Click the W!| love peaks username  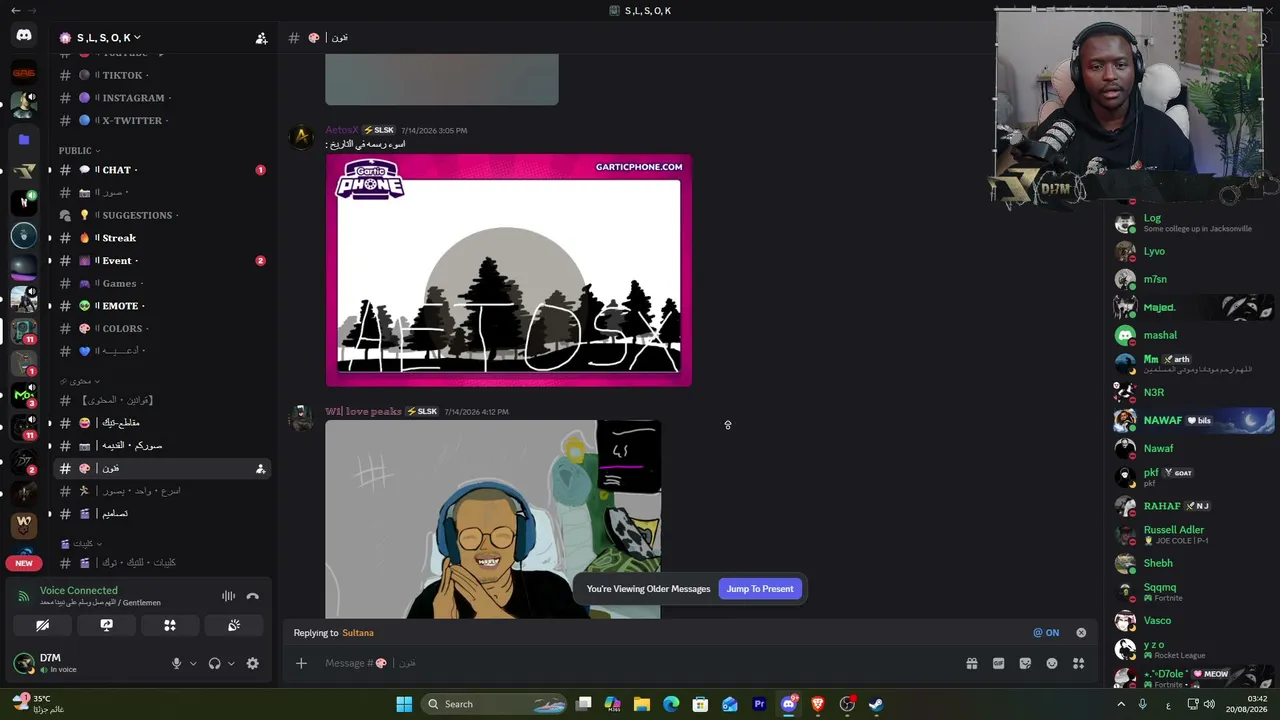coord(363,411)
